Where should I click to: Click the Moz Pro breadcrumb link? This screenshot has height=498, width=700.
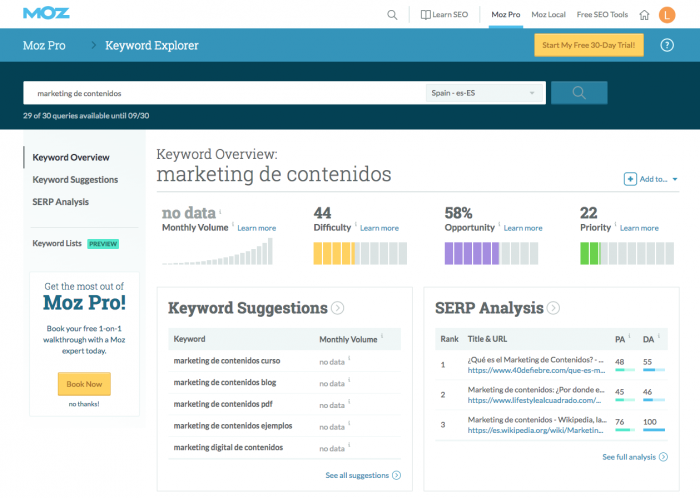[x=44, y=45]
